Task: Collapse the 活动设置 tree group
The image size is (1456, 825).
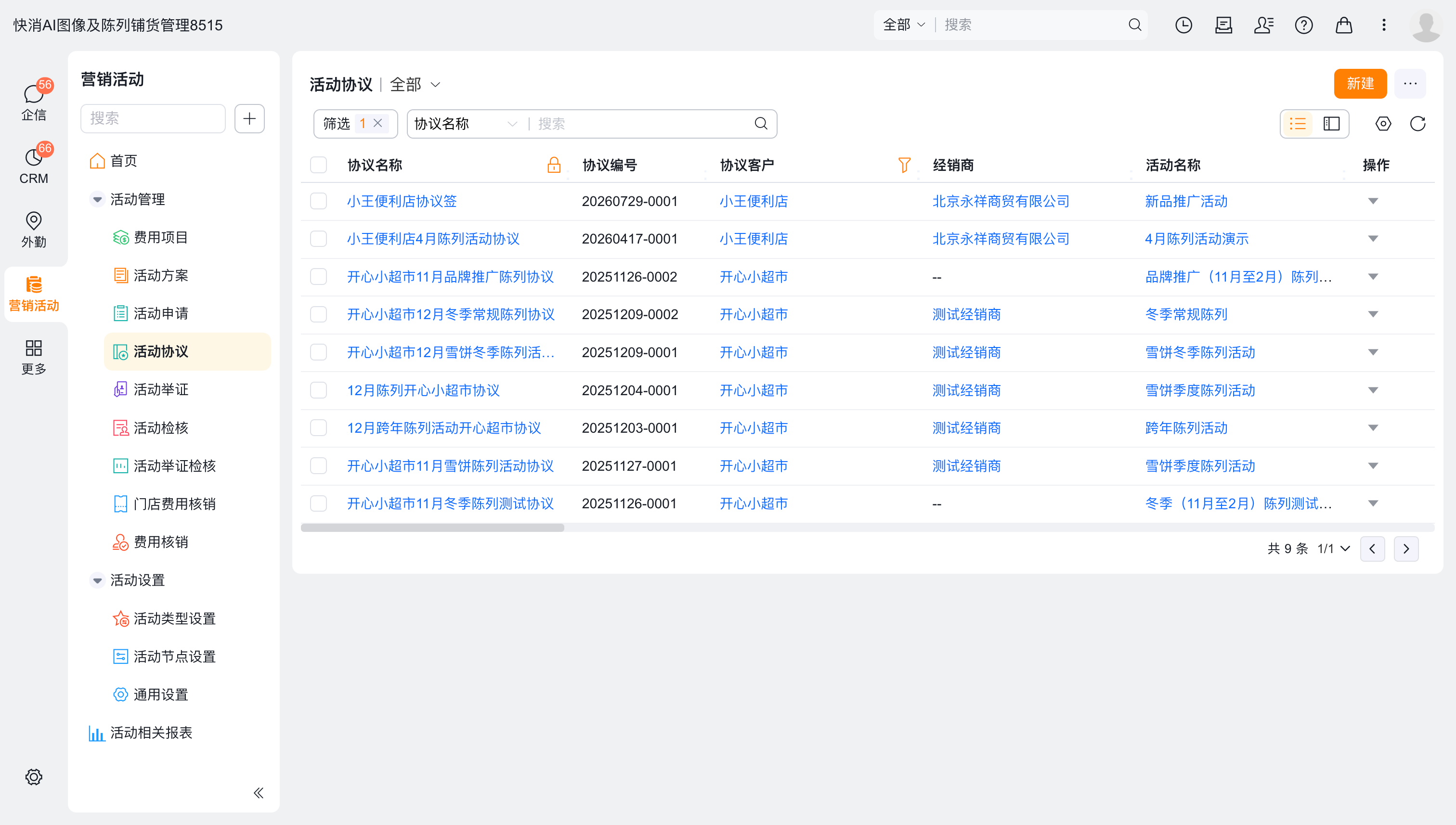Action: pyautogui.click(x=97, y=580)
